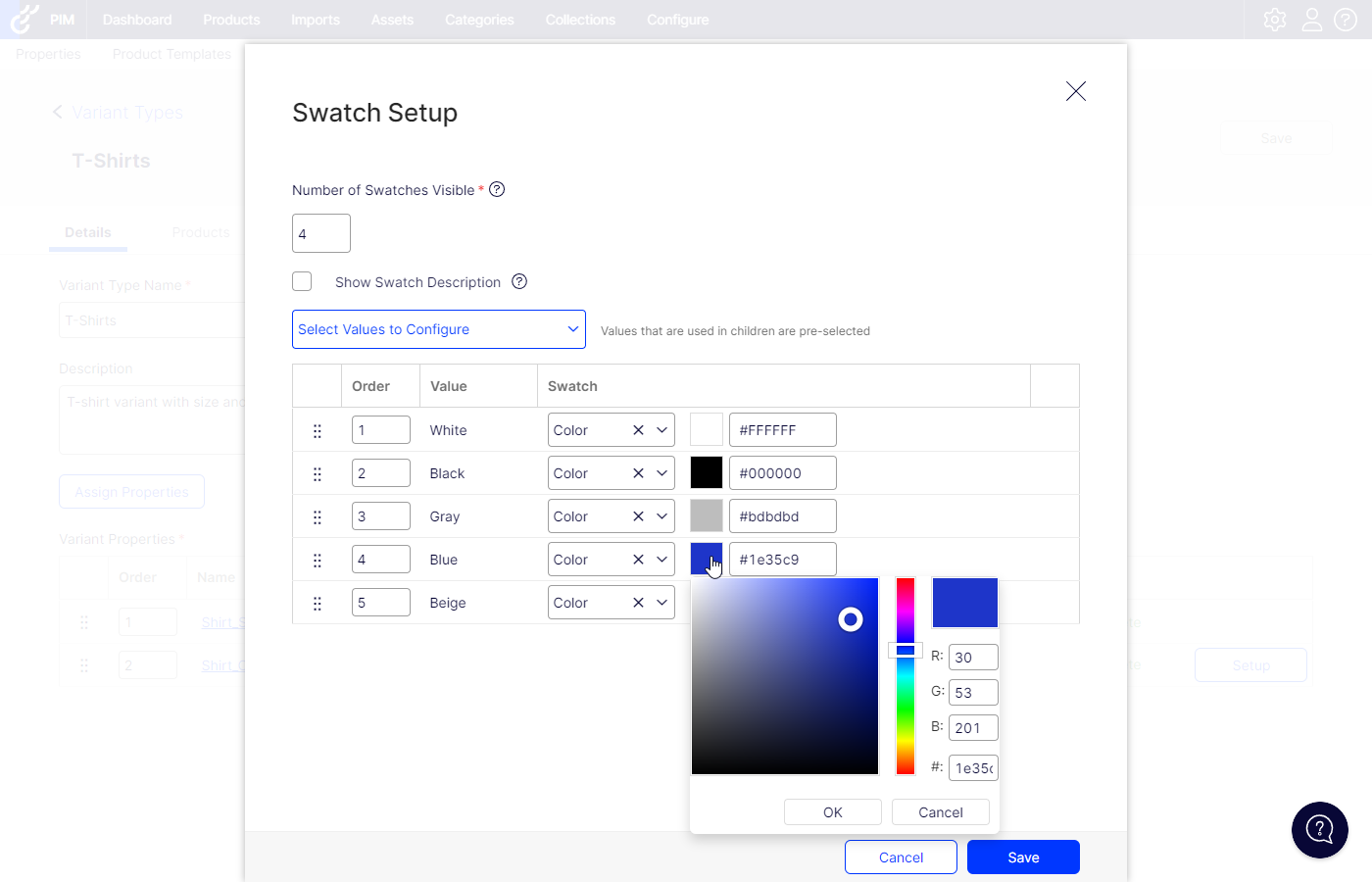The image size is (1372, 882).
Task: Click help icon next to Show Swatch Description
Action: click(x=519, y=282)
